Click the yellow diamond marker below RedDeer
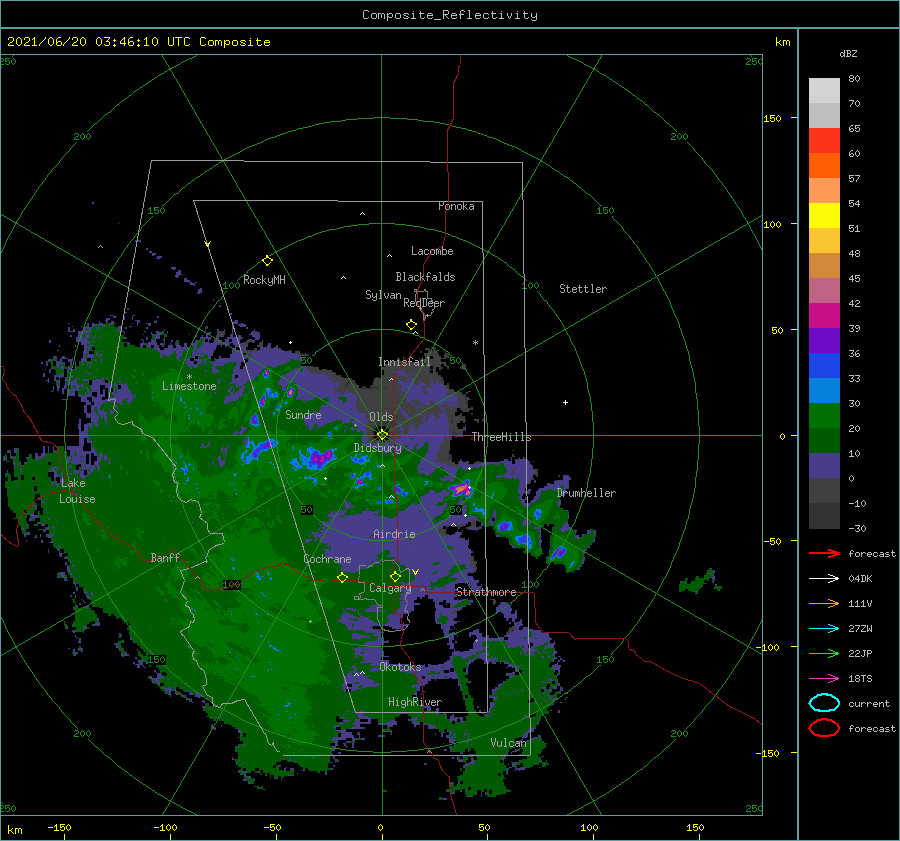This screenshot has width=900, height=841. coord(412,325)
